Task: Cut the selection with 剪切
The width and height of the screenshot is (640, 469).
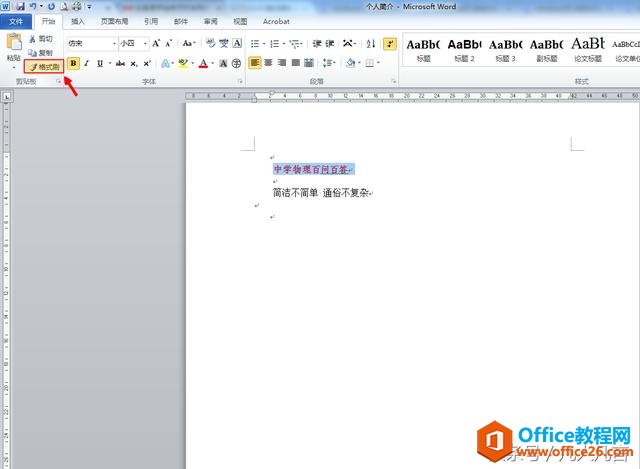Action: pos(41,39)
